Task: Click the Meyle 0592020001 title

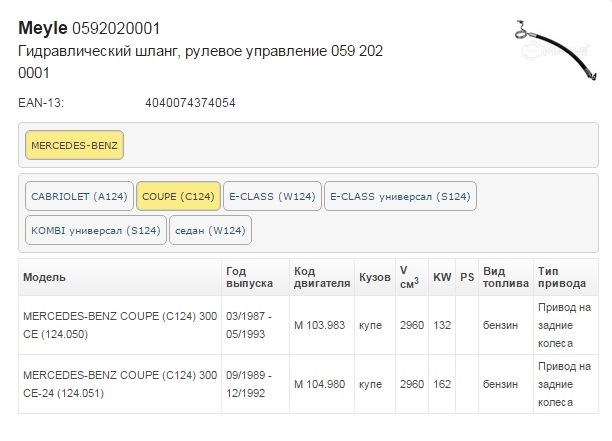Action: click(x=89, y=28)
